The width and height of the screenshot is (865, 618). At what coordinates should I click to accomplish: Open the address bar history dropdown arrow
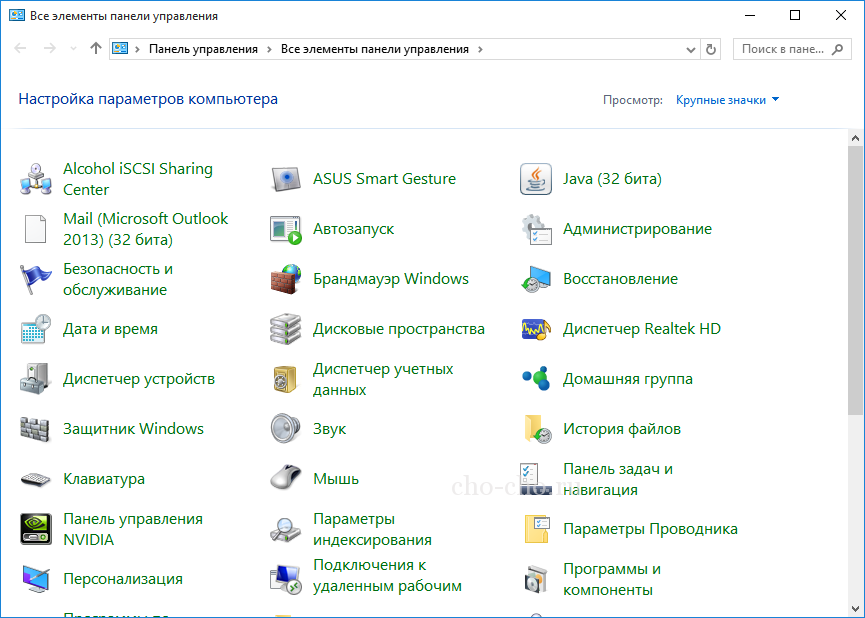coord(691,49)
